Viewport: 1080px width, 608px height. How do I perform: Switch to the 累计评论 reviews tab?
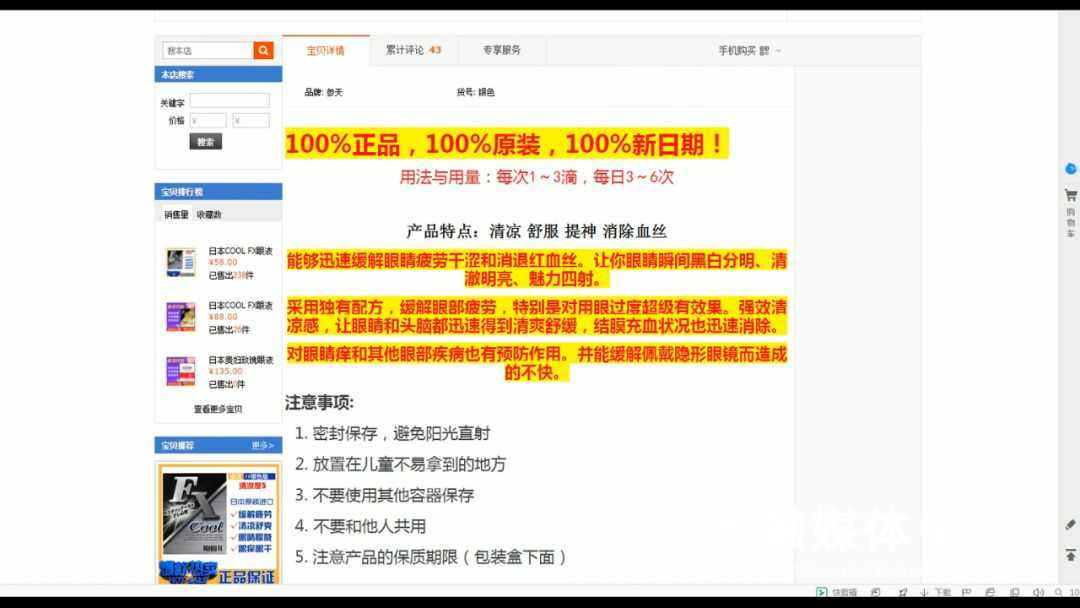pyautogui.click(x=413, y=49)
